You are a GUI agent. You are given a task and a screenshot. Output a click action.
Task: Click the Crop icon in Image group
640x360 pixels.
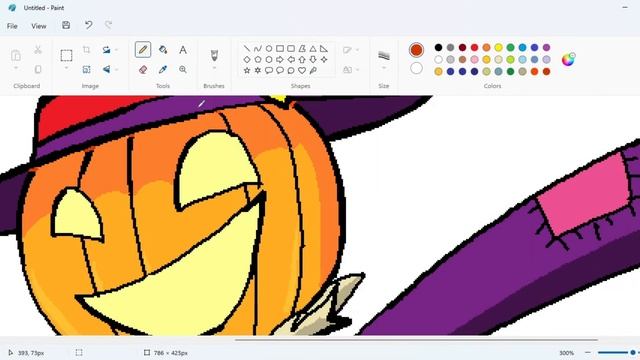tap(87, 50)
